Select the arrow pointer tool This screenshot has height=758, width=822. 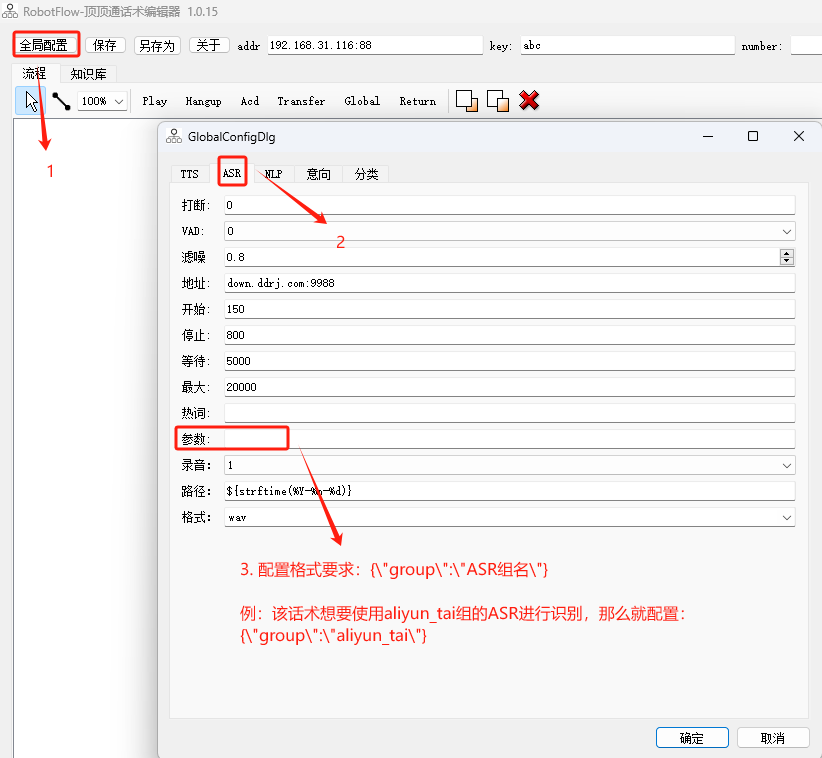(x=30, y=101)
